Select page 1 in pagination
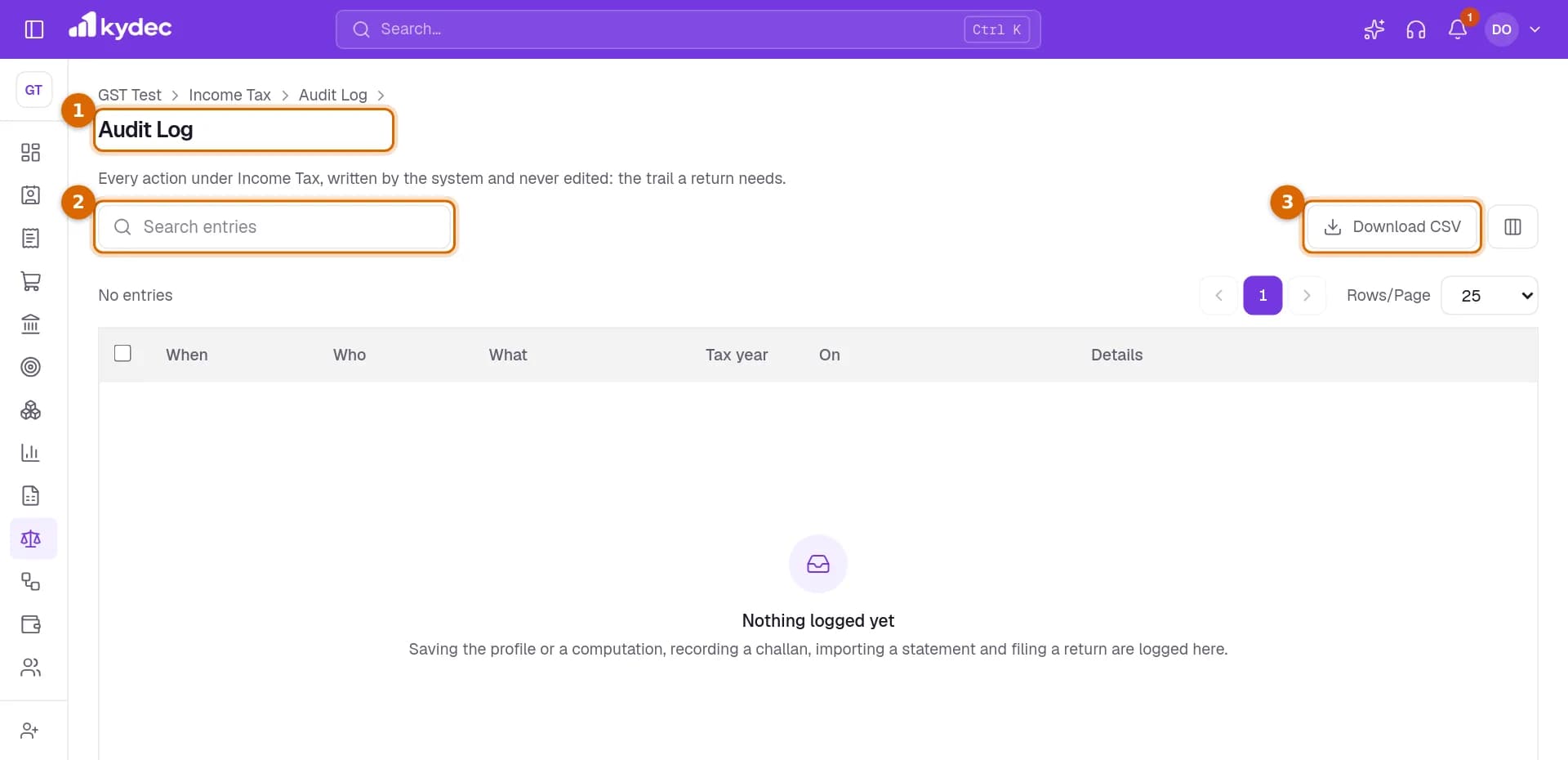Screen dimensions: 1568x760 click(x=1263, y=295)
